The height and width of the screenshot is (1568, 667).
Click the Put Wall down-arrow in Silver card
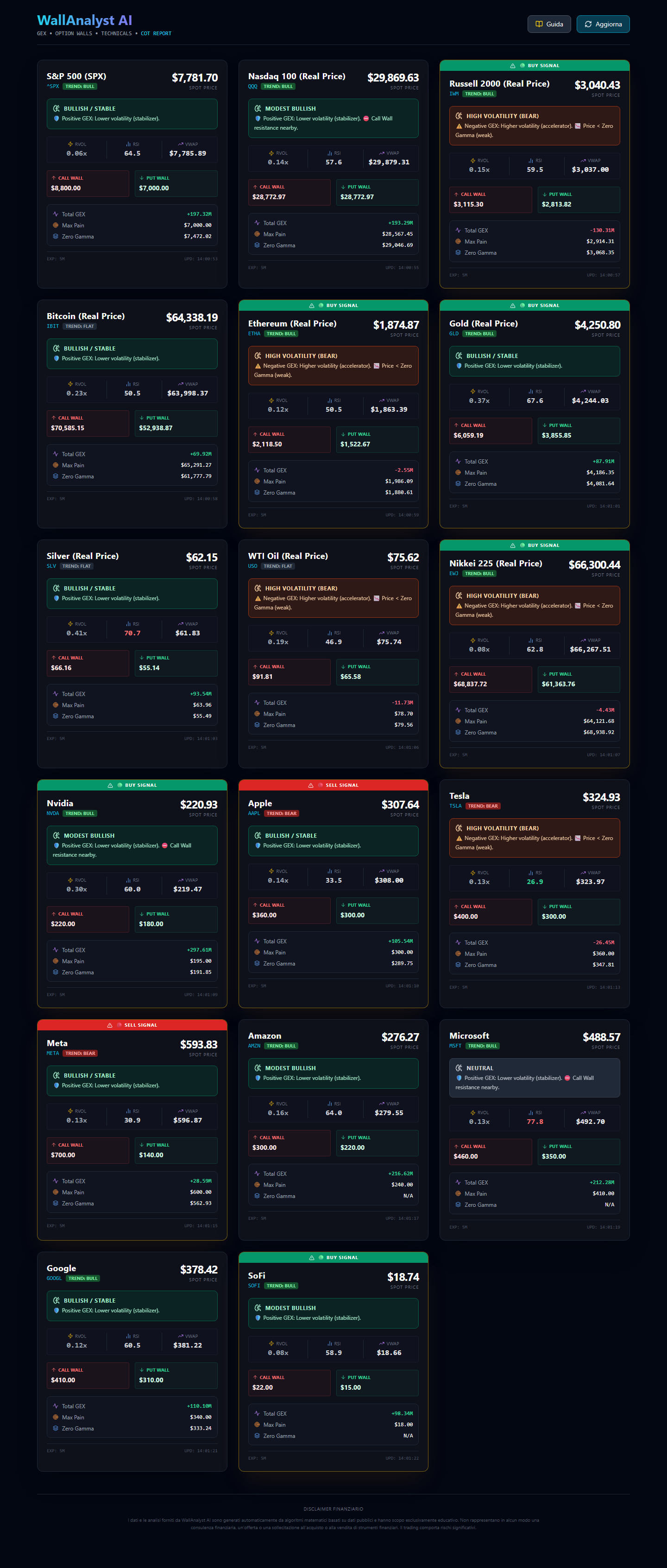[x=142, y=658]
